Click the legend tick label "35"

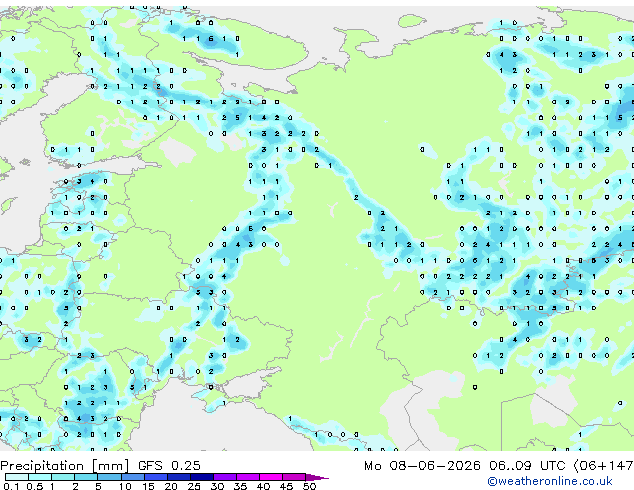pyautogui.click(x=240, y=486)
